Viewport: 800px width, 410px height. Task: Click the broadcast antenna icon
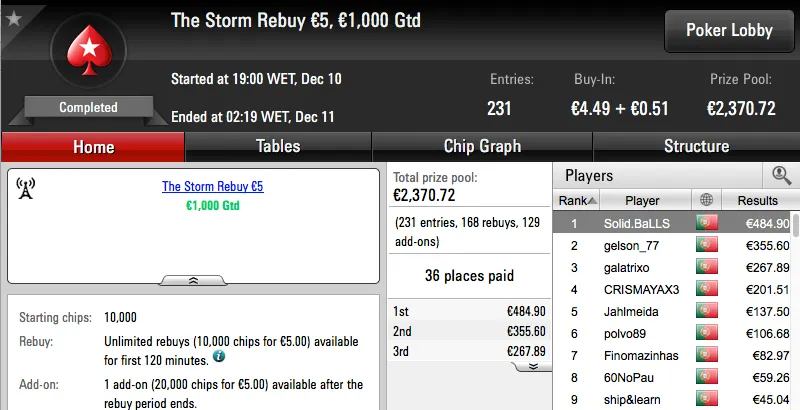26,190
